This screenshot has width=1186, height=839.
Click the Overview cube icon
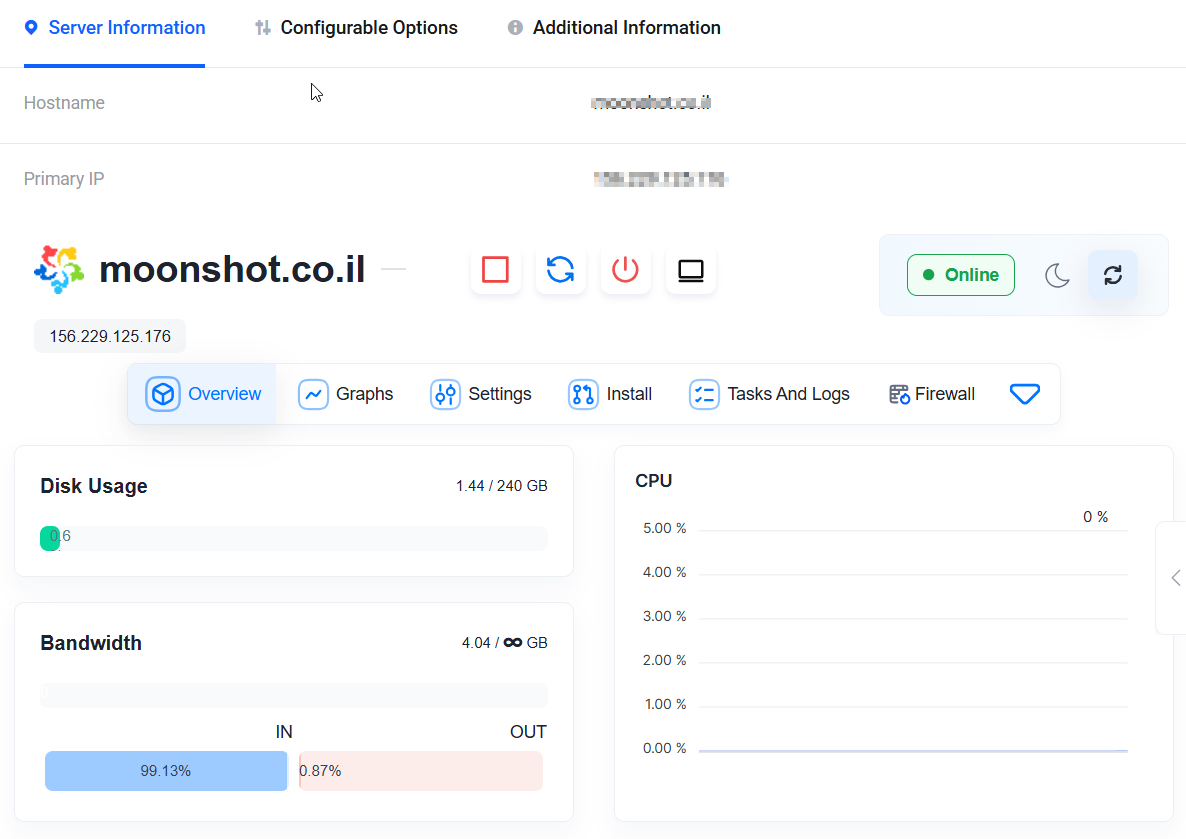(163, 394)
